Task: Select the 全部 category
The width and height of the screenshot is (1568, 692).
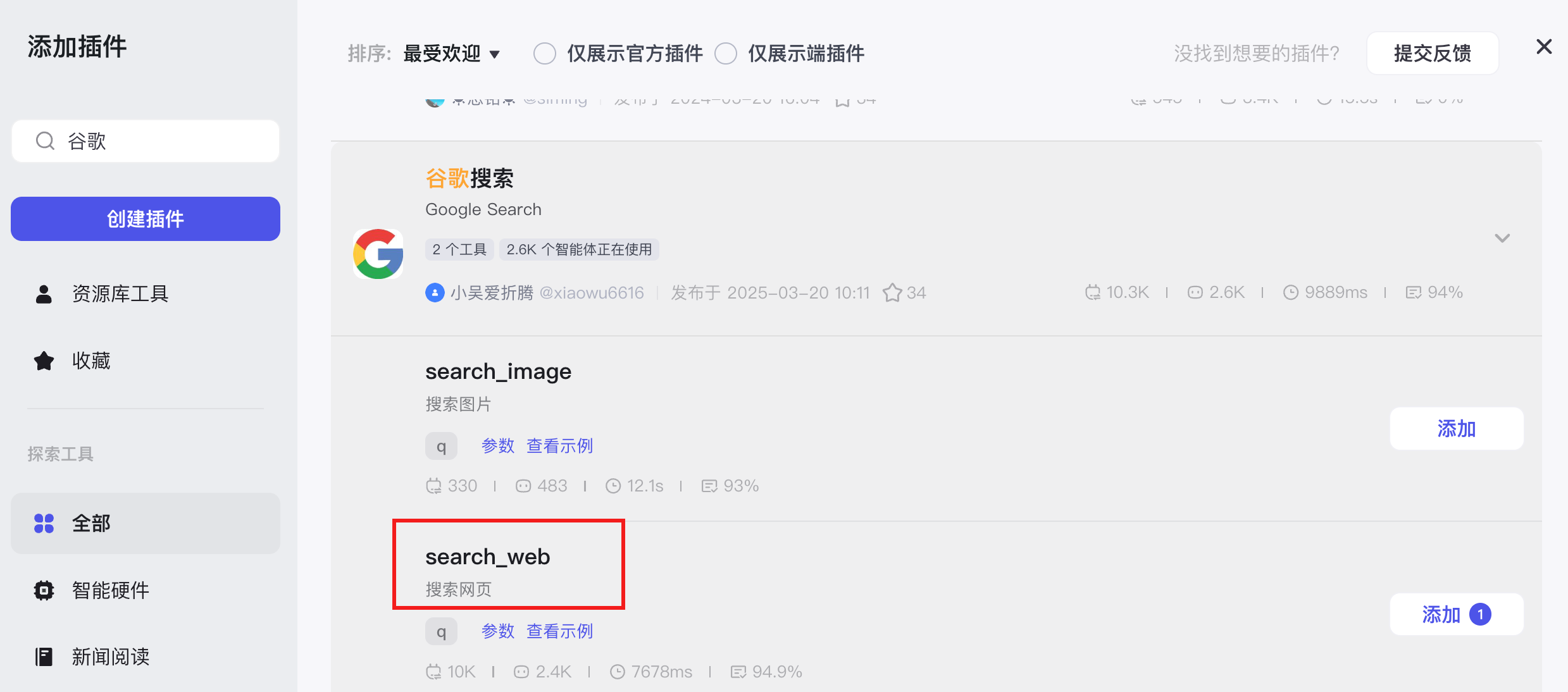Action: click(145, 523)
